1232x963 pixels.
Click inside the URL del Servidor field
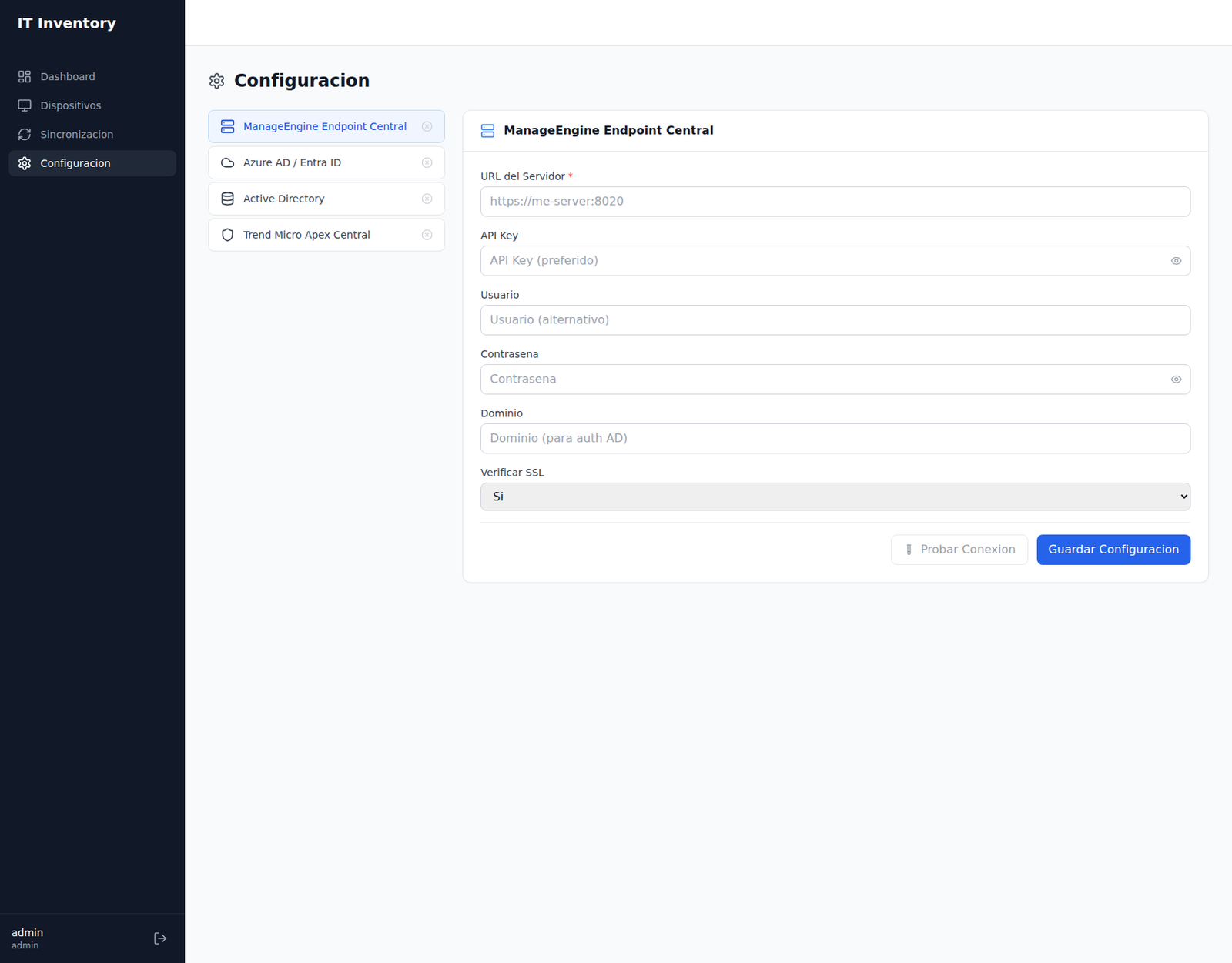[835, 201]
